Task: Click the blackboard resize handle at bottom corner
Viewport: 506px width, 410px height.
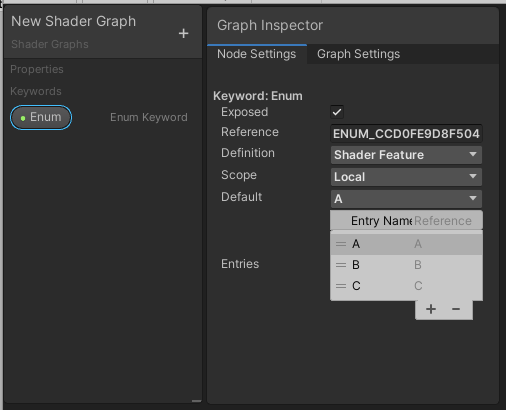Action: pos(197,401)
